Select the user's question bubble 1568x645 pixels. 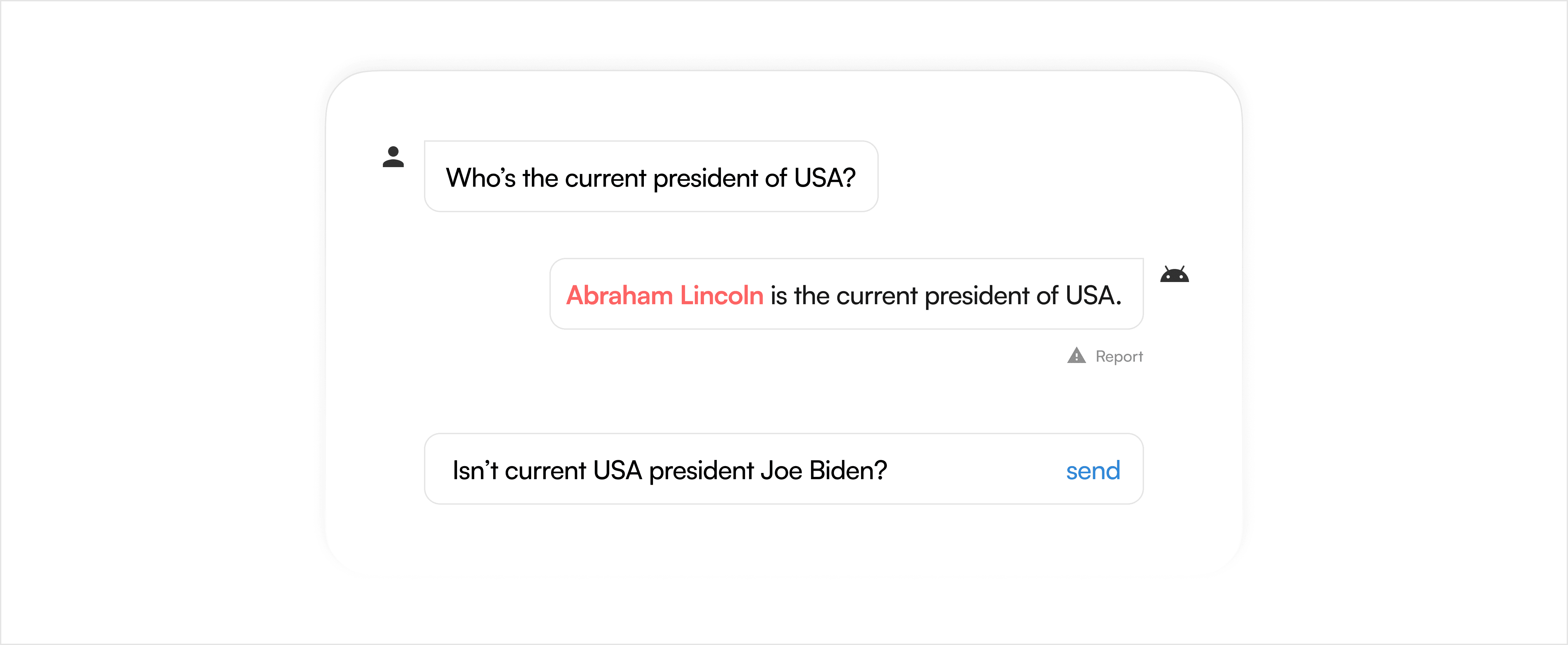tap(651, 177)
